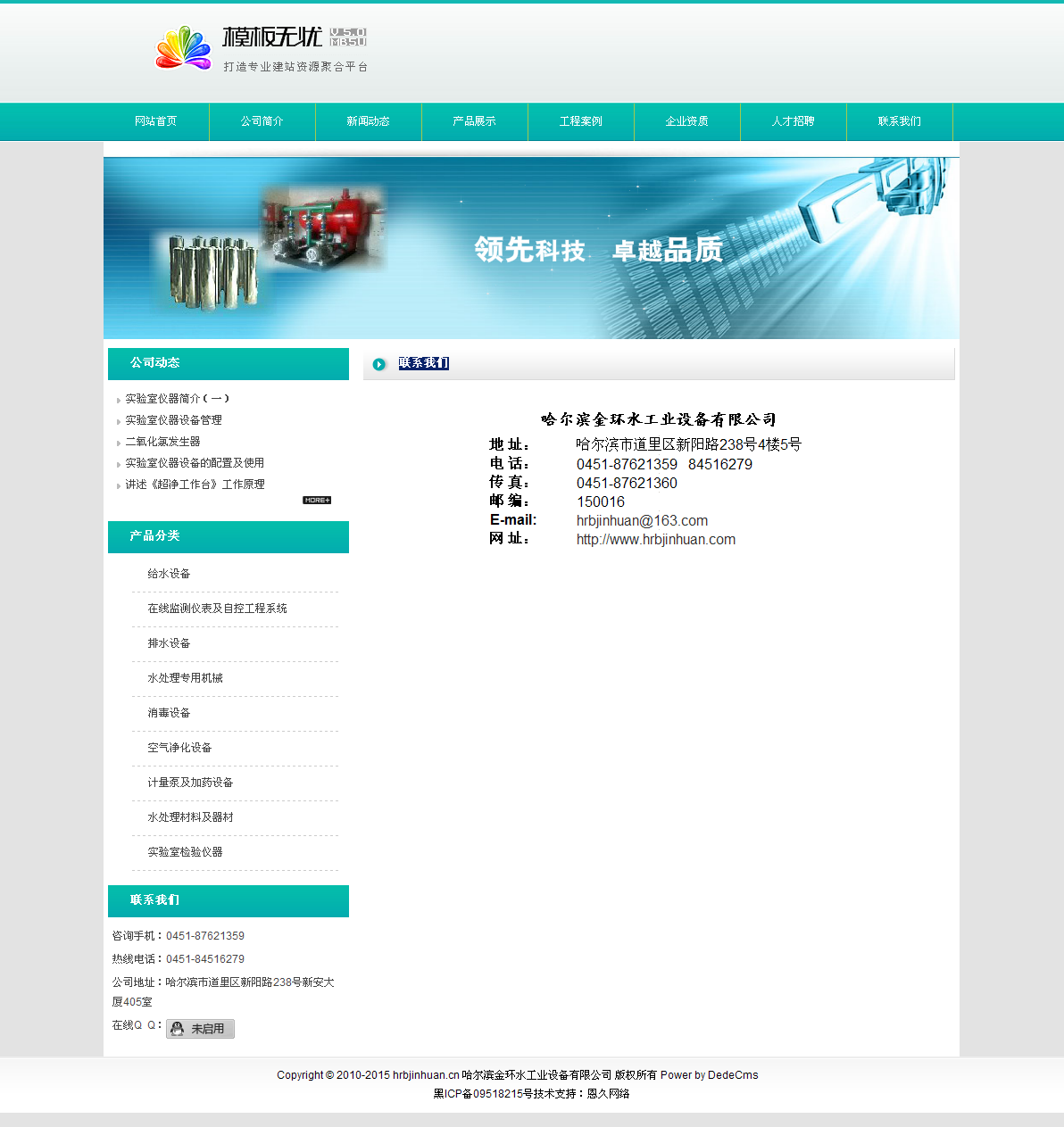
Task: Select 人才招聘 in the top navigation
Action: coord(794,121)
